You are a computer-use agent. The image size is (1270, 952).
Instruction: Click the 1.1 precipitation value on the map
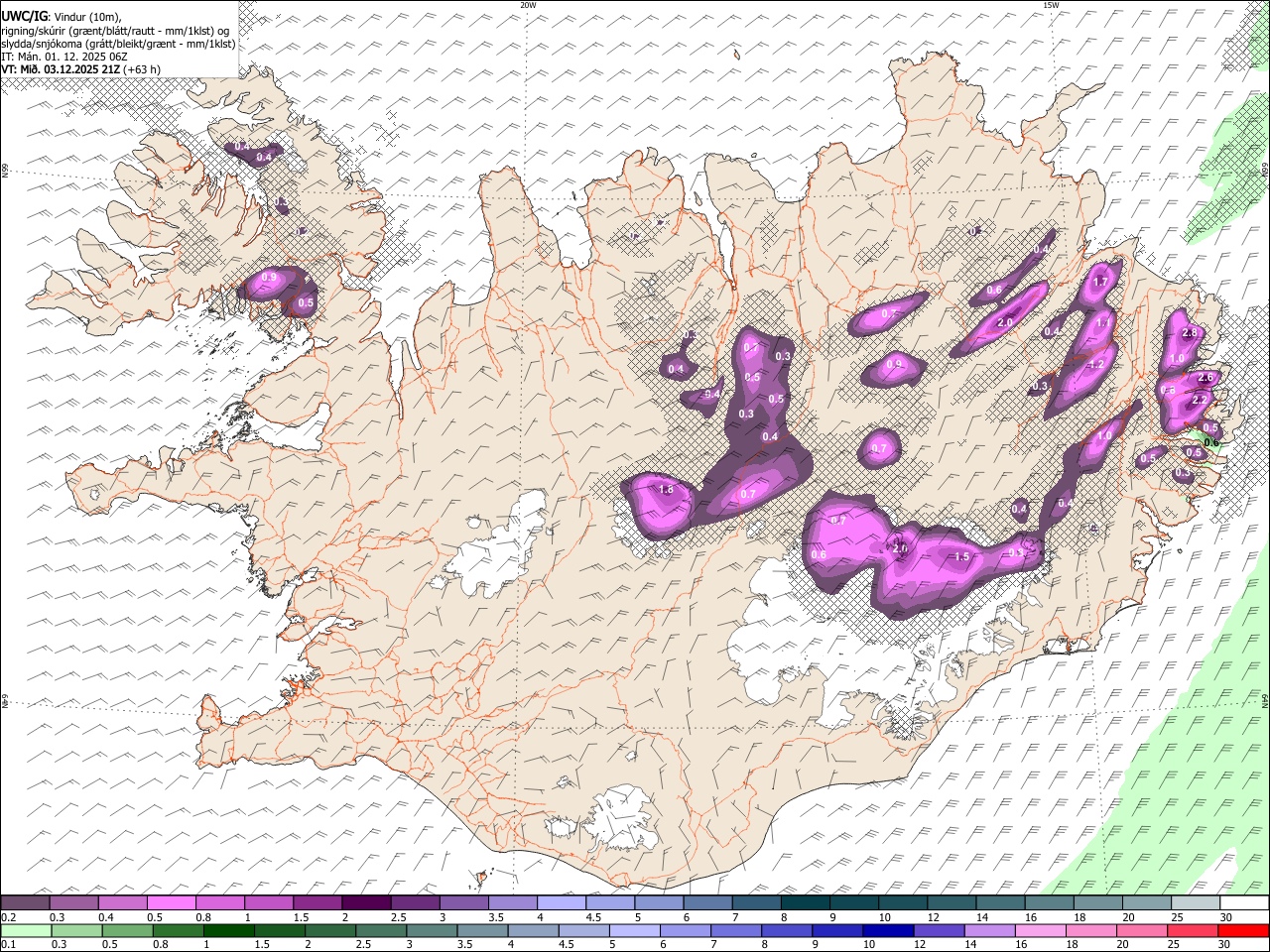pos(1102,323)
